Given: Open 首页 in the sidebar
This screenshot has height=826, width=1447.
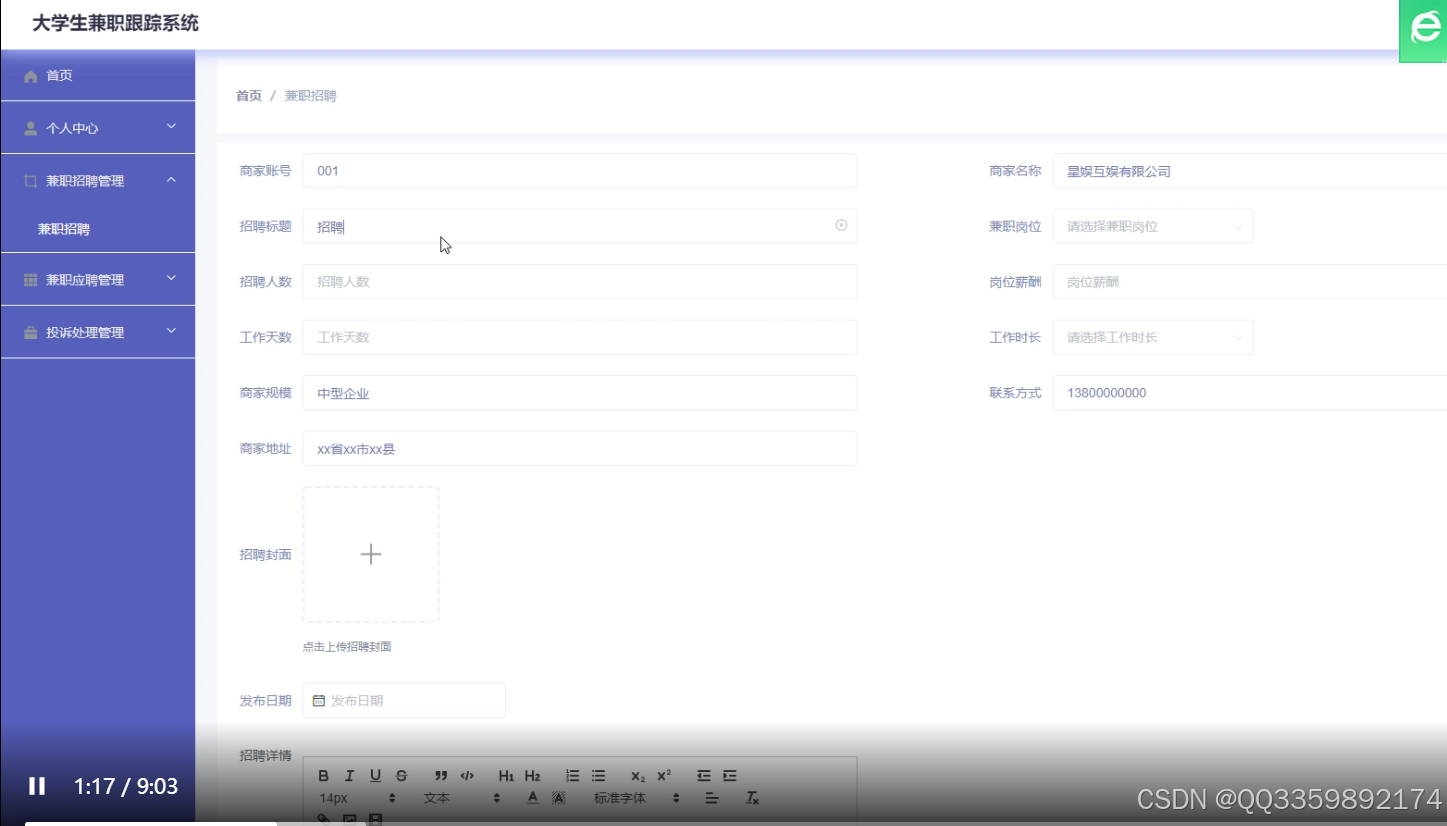Looking at the screenshot, I should tap(98, 76).
